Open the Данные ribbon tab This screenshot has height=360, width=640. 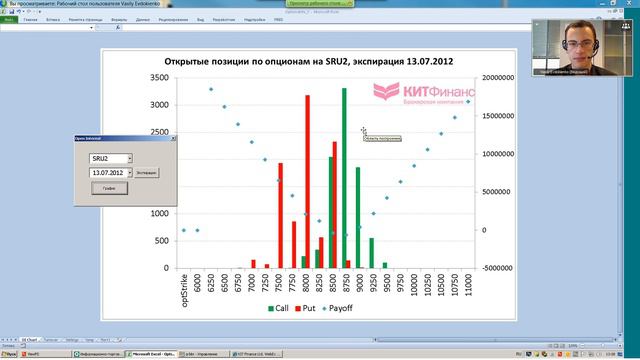(x=143, y=19)
